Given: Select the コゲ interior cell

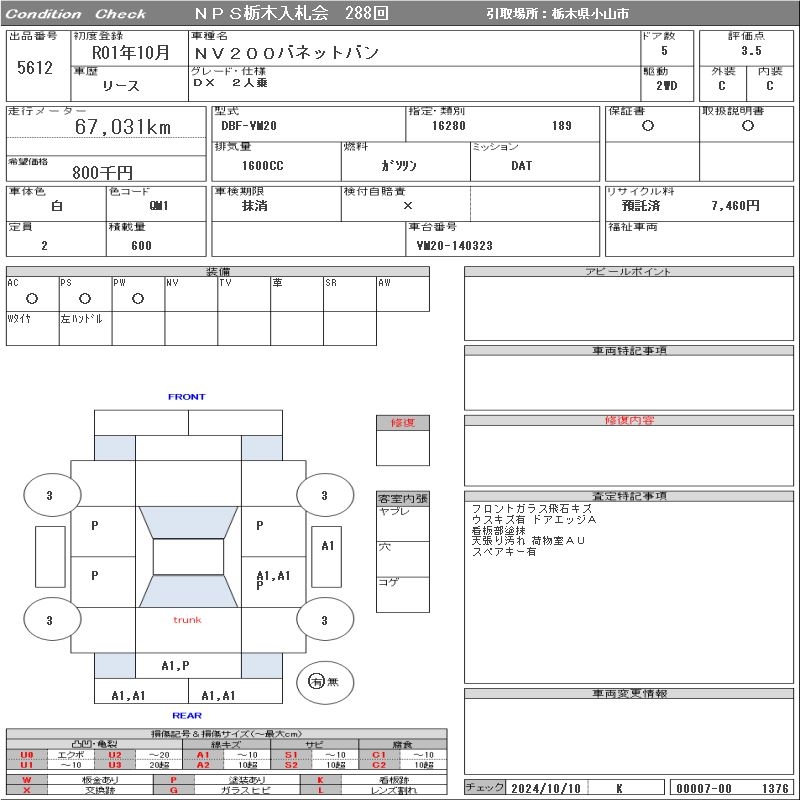Looking at the screenshot, I should click(403, 594).
